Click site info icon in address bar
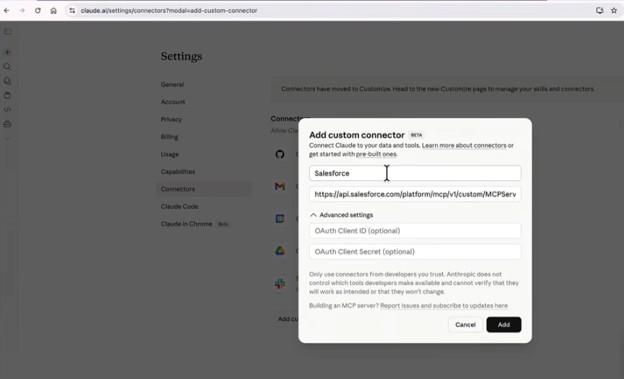Image resolution: width=624 pixels, height=379 pixels. point(72,11)
